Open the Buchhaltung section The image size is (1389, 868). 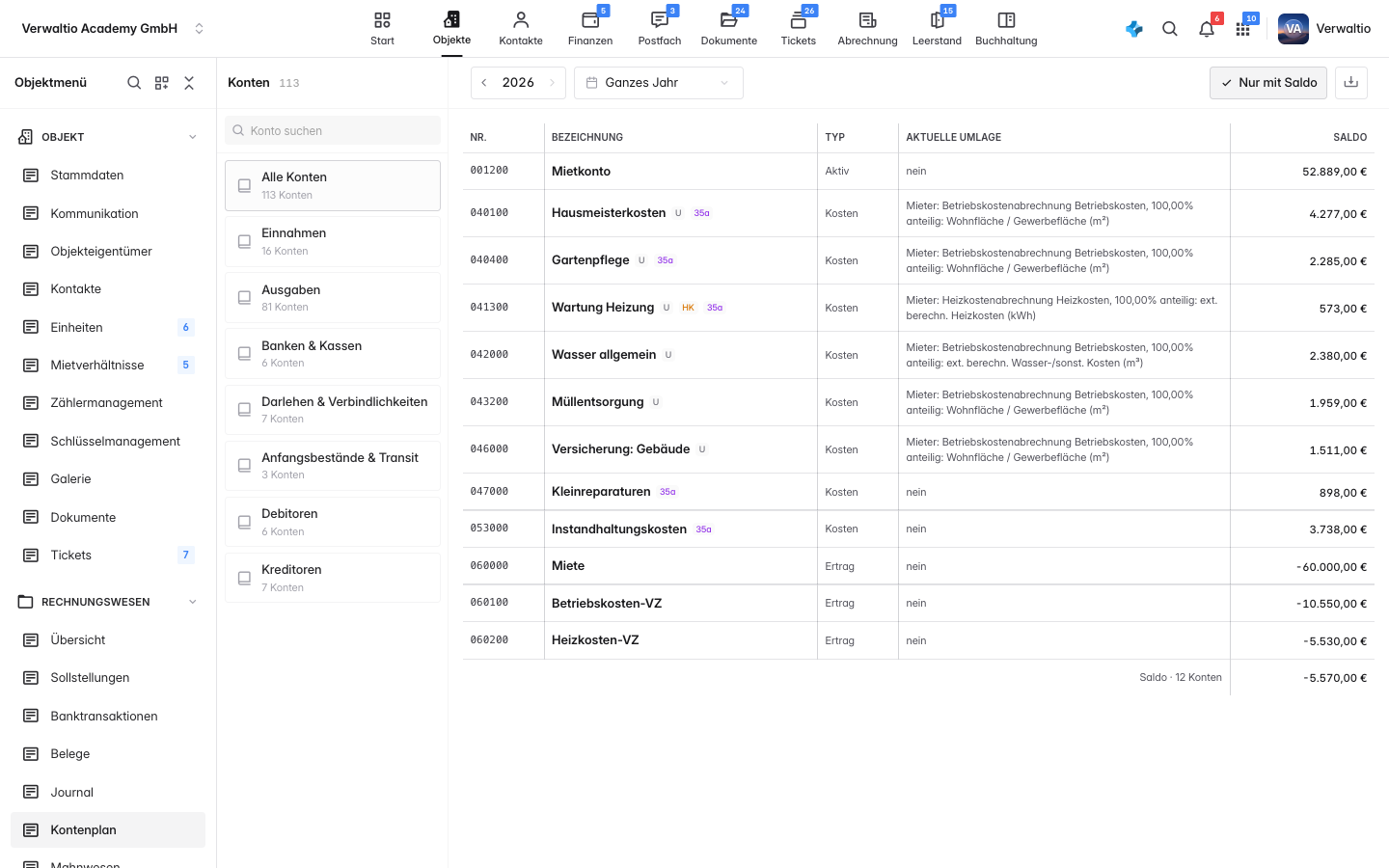pyautogui.click(x=1006, y=29)
